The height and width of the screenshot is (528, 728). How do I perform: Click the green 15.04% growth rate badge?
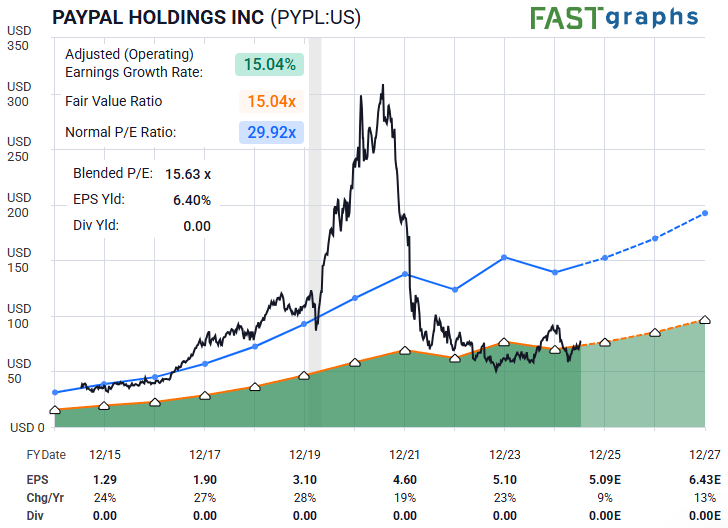269,64
